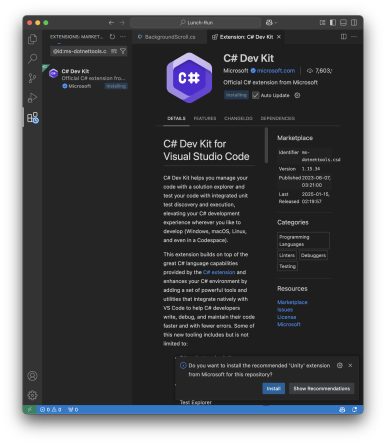Refresh the Extensions Marketplace list
This screenshot has width=386, height=444.
pyautogui.click(x=112, y=37)
